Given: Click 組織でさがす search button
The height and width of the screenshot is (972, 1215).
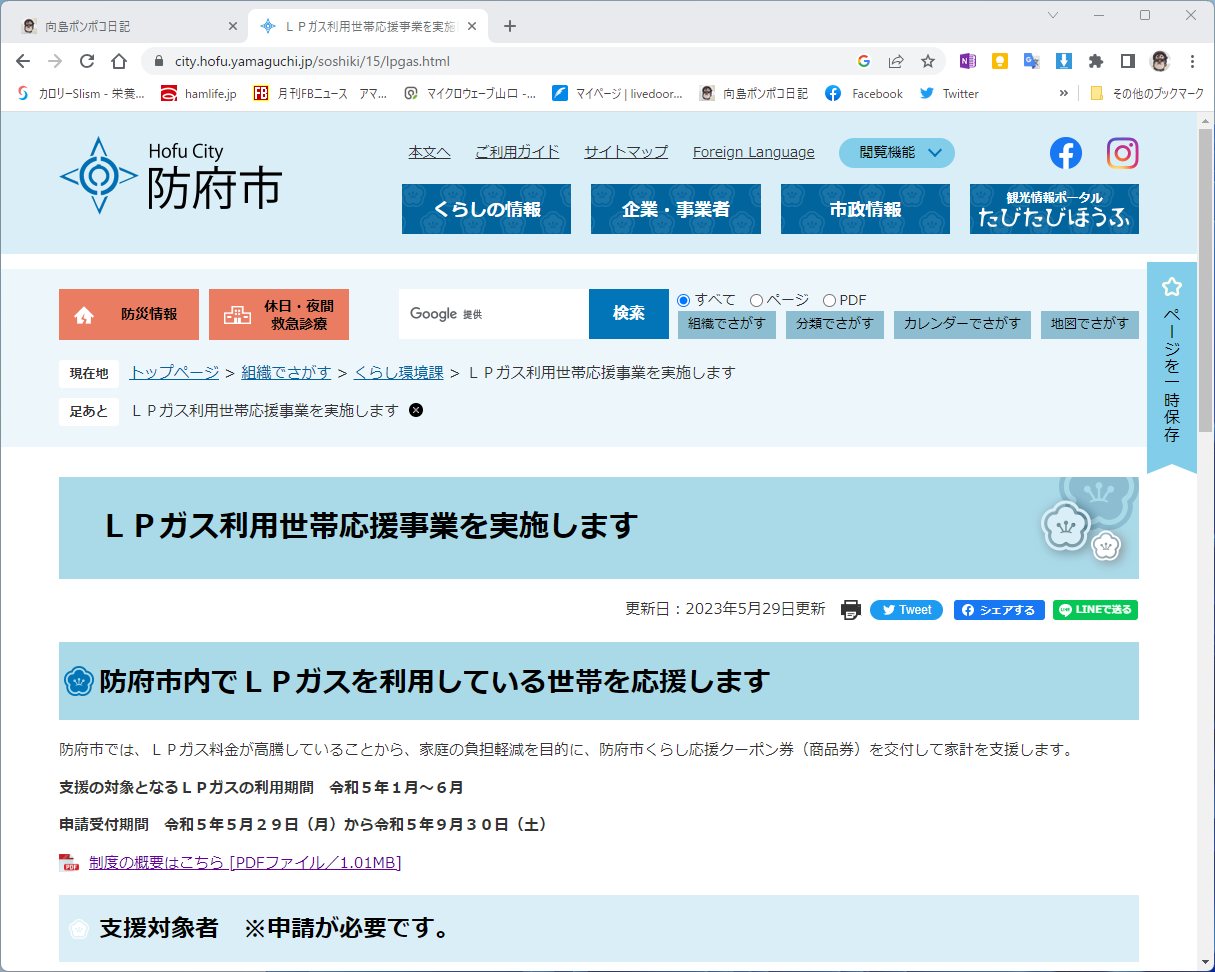Looking at the screenshot, I should 727,324.
